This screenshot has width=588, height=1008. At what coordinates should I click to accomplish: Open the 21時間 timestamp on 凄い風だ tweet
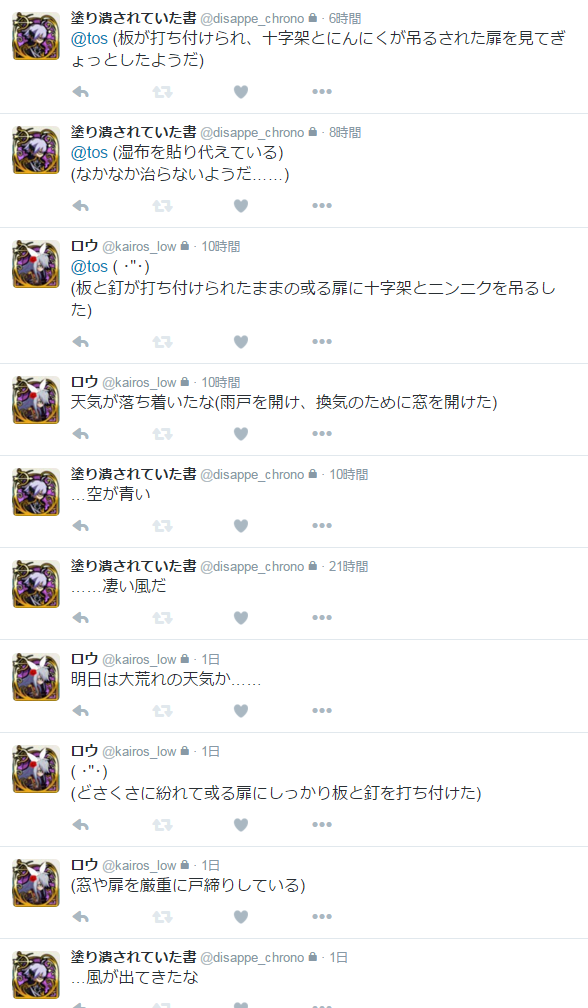click(348, 566)
